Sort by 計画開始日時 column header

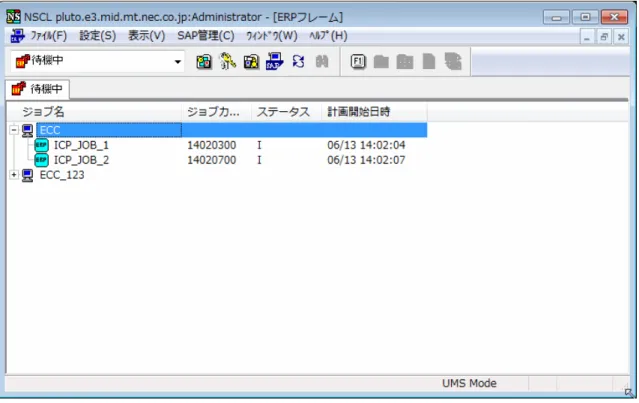375,112
